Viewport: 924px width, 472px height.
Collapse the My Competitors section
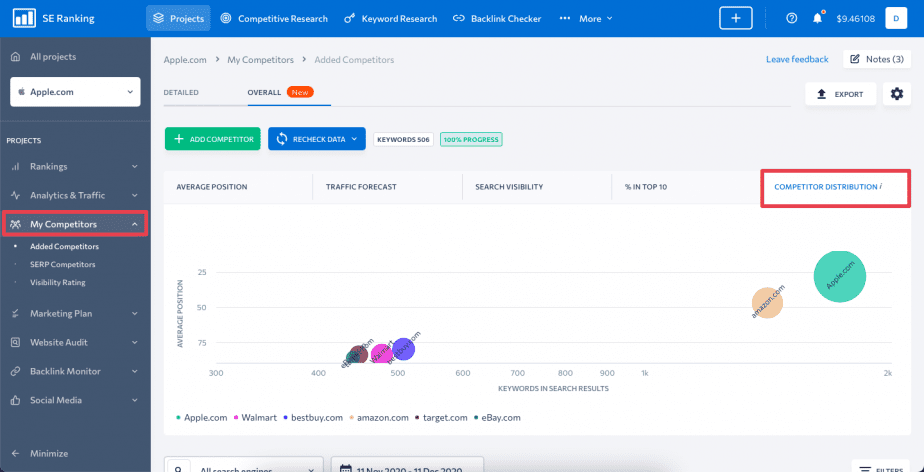click(75, 224)
